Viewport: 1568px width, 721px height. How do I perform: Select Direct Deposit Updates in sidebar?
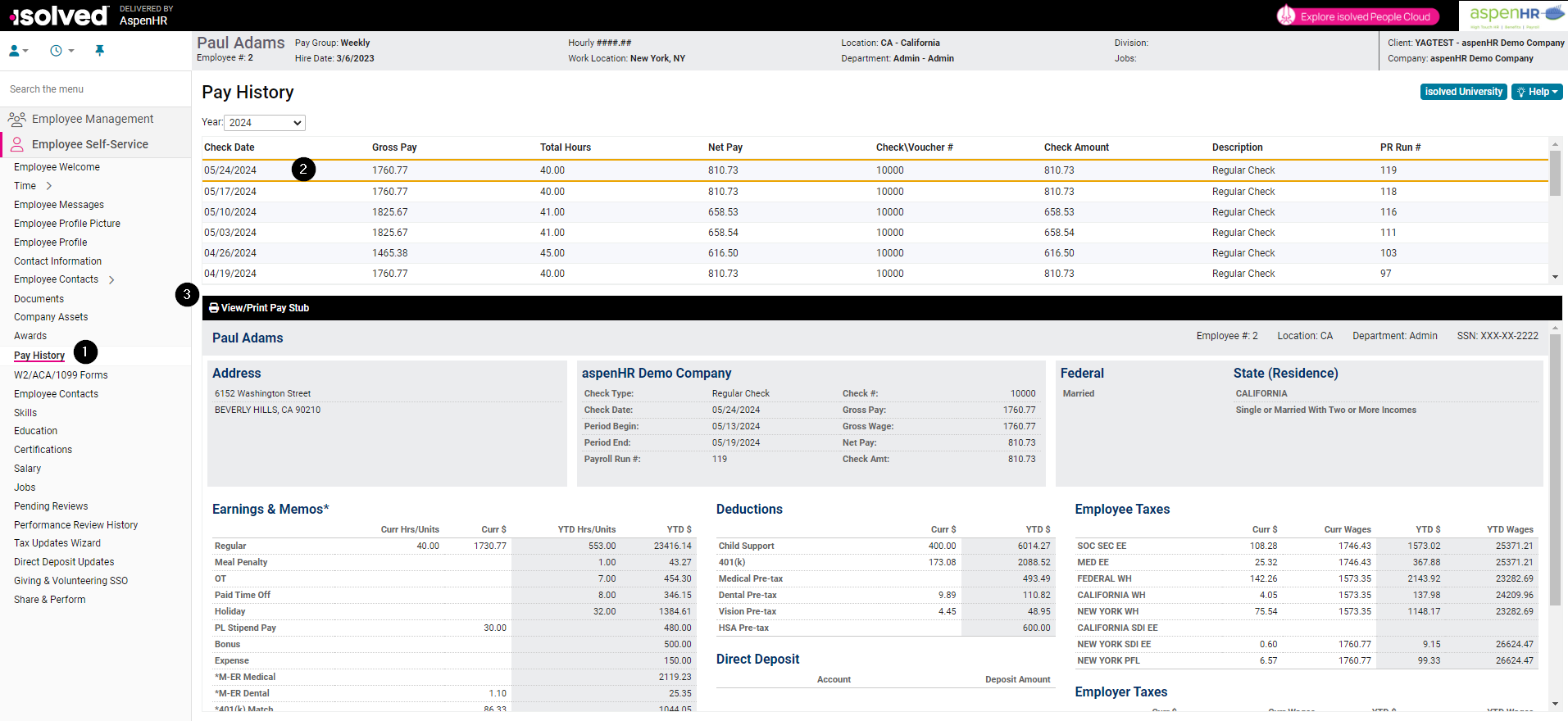tap(64, 562)
